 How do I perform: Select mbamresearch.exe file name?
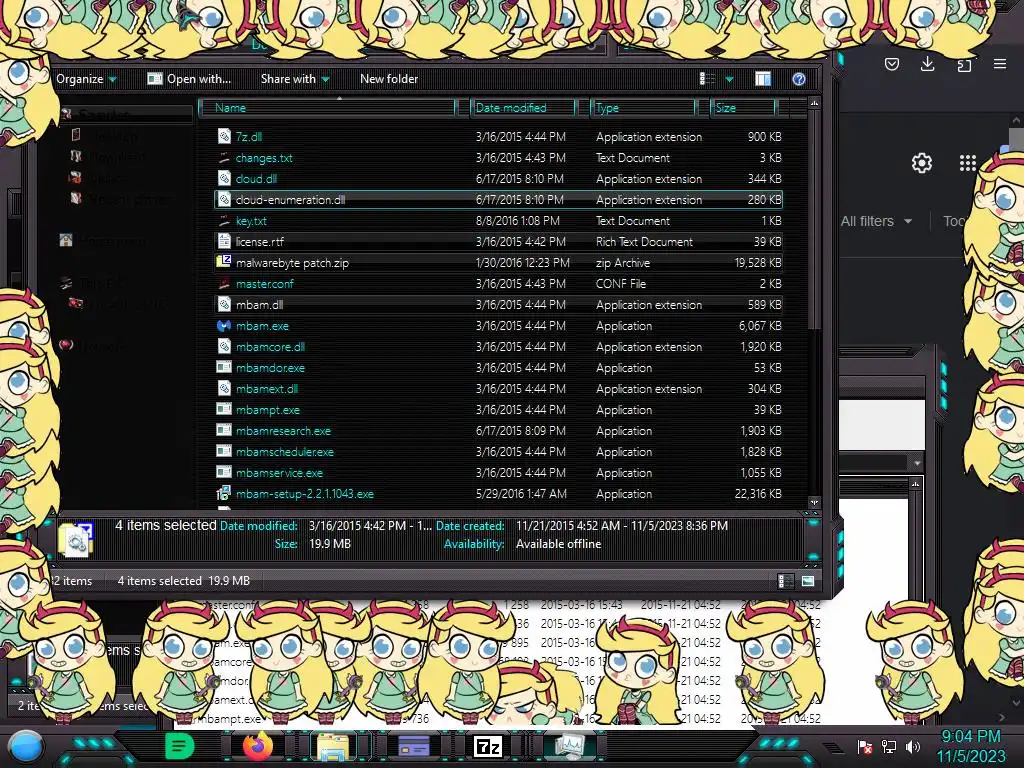[x=283, y=431]
